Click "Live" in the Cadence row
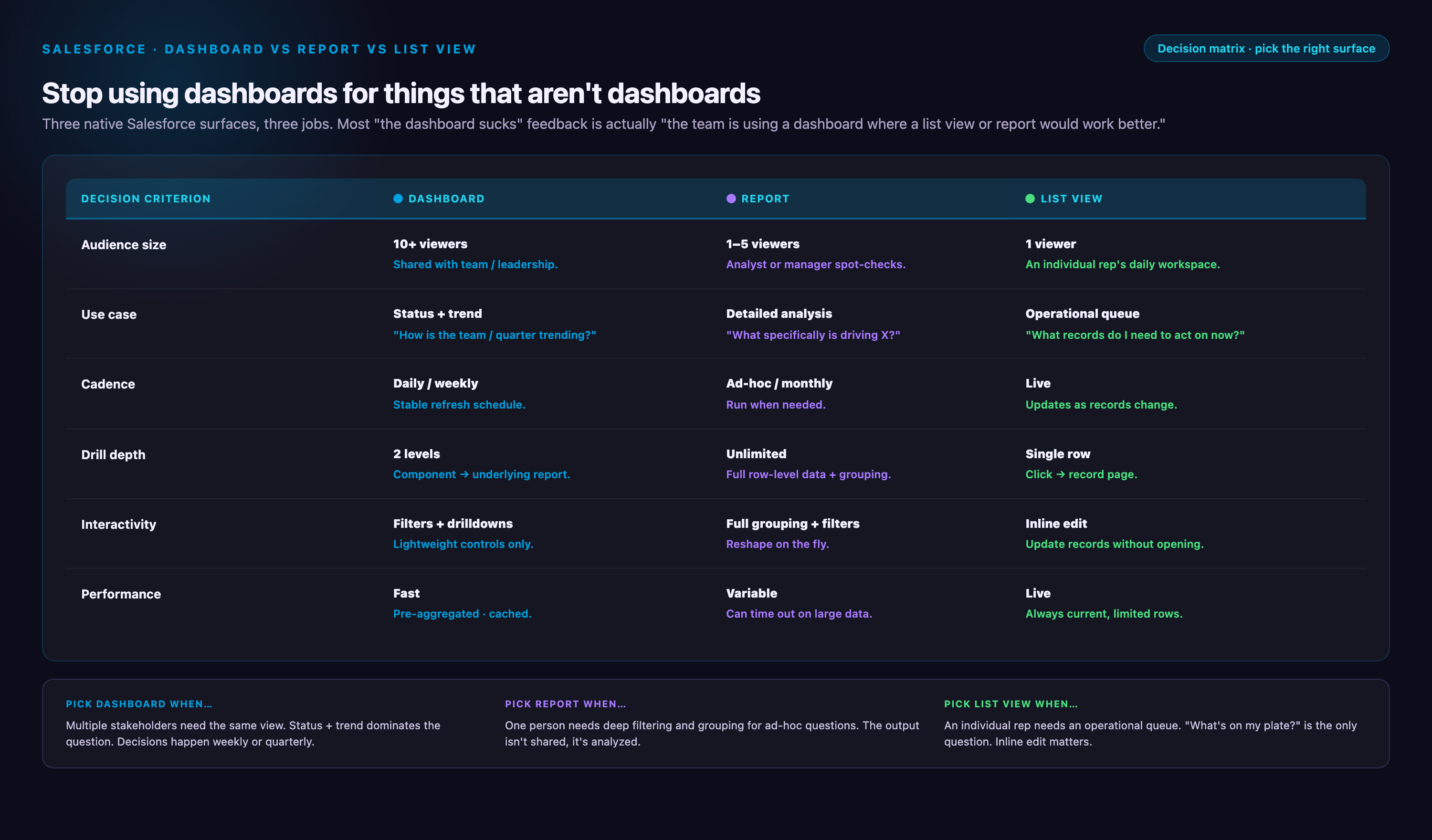 [x=1038, y=384]
